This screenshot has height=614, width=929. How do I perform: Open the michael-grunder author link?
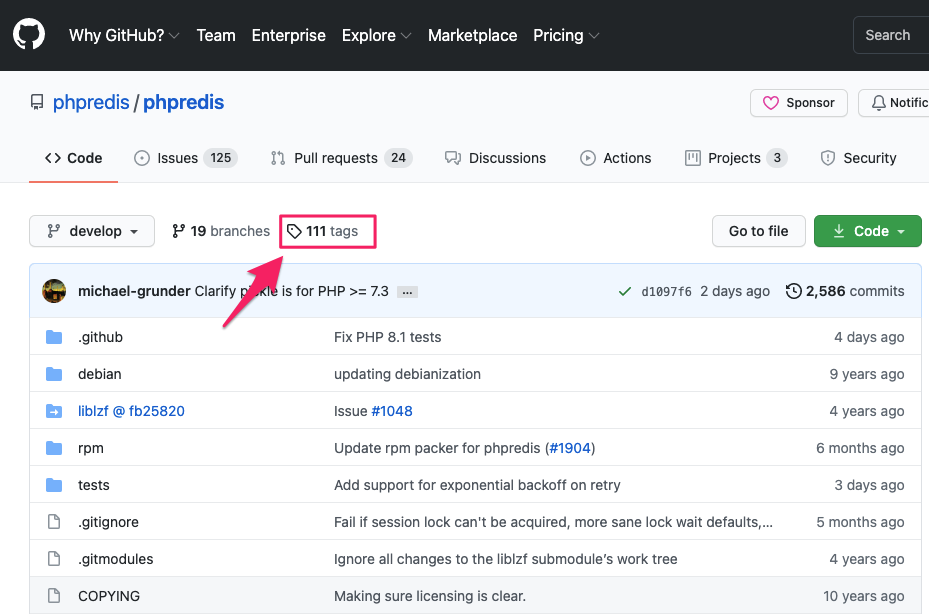tap(134, 292)
